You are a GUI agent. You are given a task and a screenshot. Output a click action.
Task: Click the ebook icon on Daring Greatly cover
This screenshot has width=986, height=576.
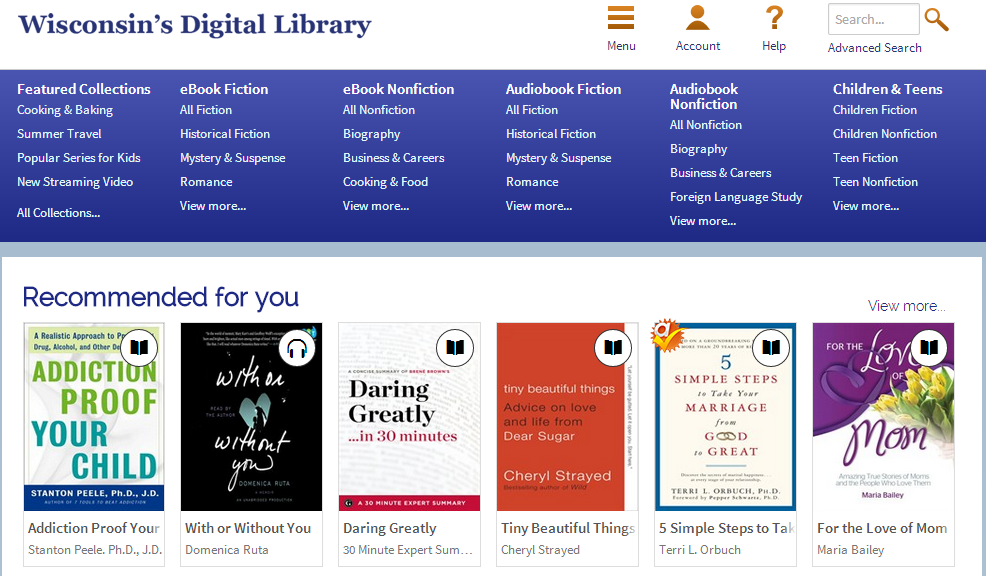pyautogui.click(x=455, y=348)
